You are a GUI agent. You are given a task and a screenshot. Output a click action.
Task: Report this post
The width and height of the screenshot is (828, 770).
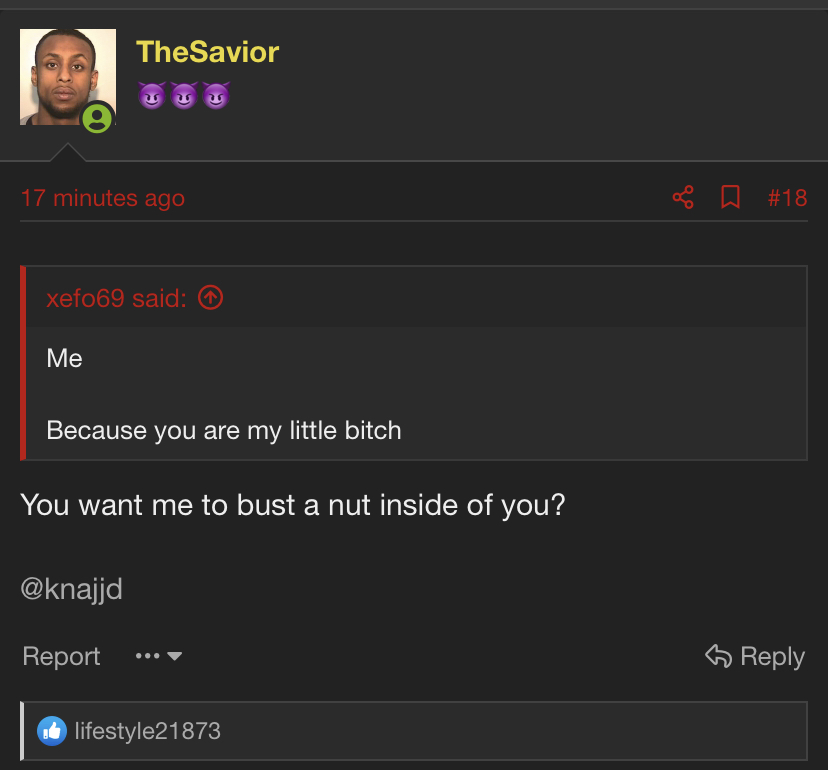pos(61,656)
